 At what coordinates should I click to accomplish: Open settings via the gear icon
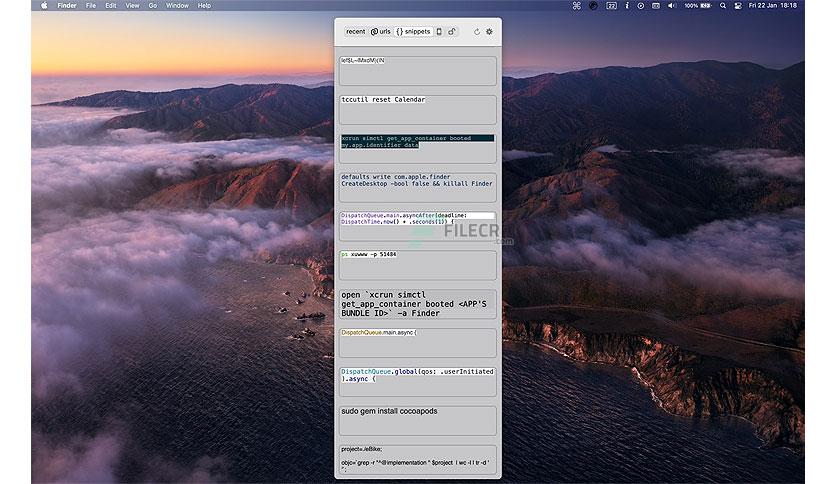tap(489, 32)
